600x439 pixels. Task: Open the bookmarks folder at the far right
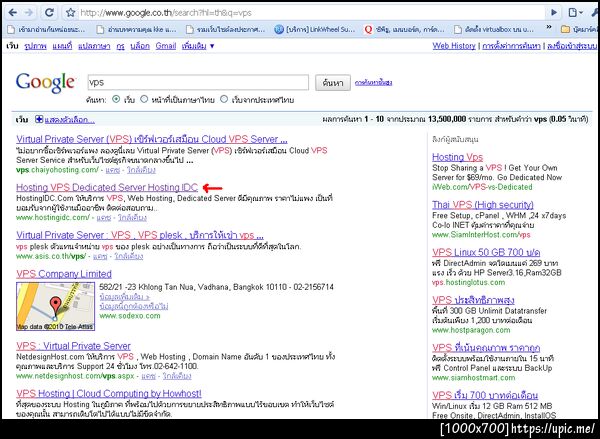pos(579,29)
